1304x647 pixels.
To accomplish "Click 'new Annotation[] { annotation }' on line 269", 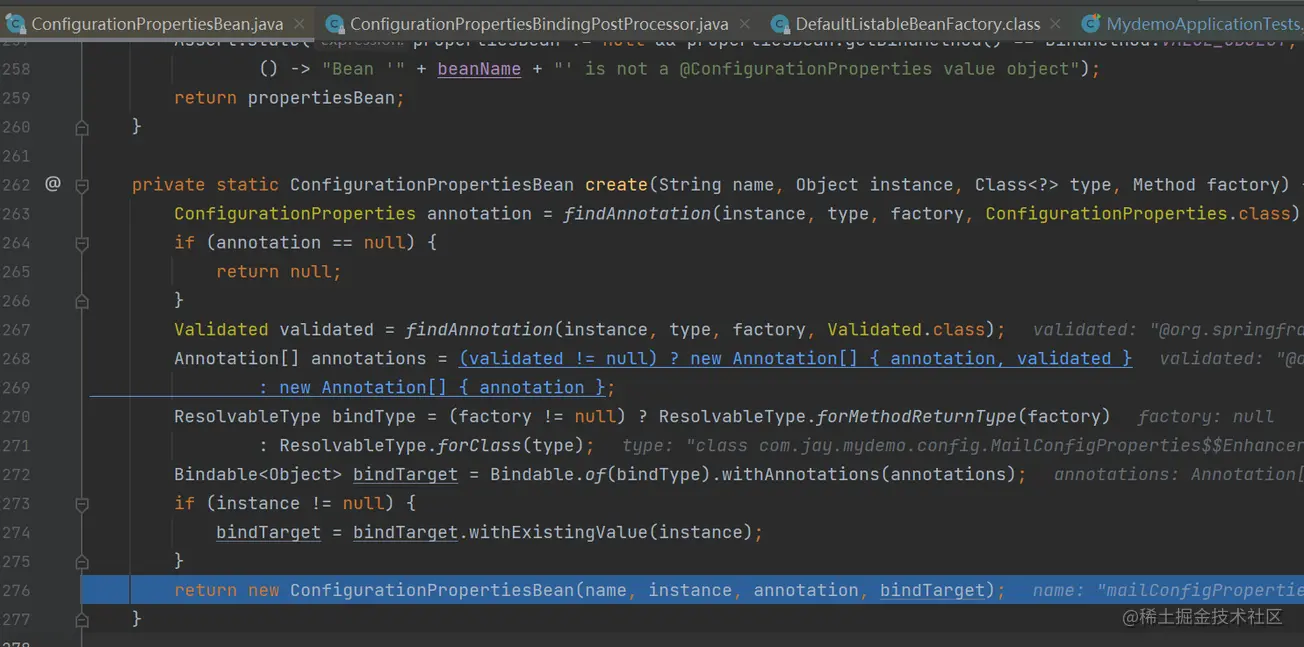I will click(x=443, y=388).
